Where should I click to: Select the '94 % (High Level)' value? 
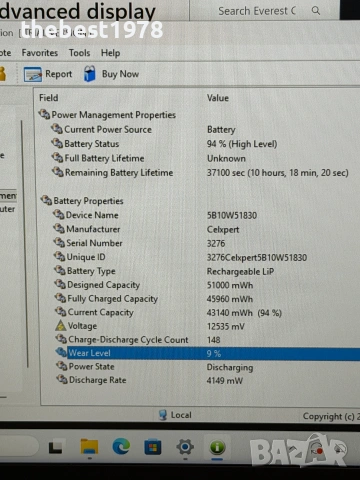pyautogui.click(x=242, y=144)
